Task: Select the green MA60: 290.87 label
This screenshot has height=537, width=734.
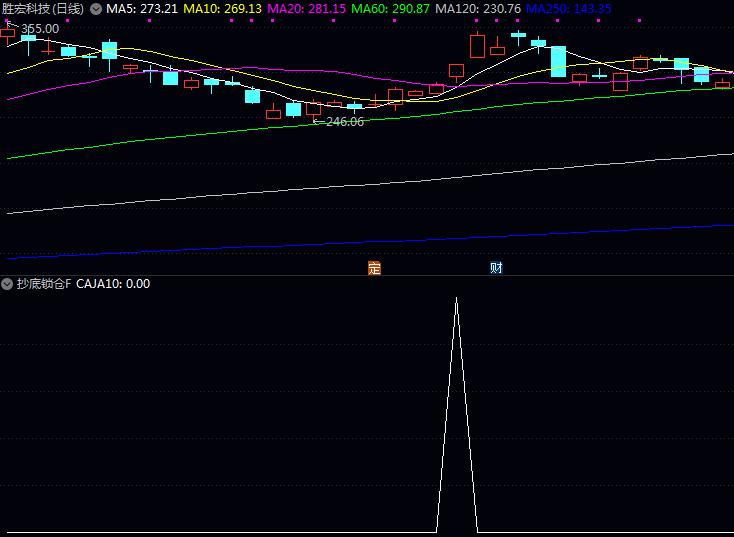Action: tap(391, 8)
